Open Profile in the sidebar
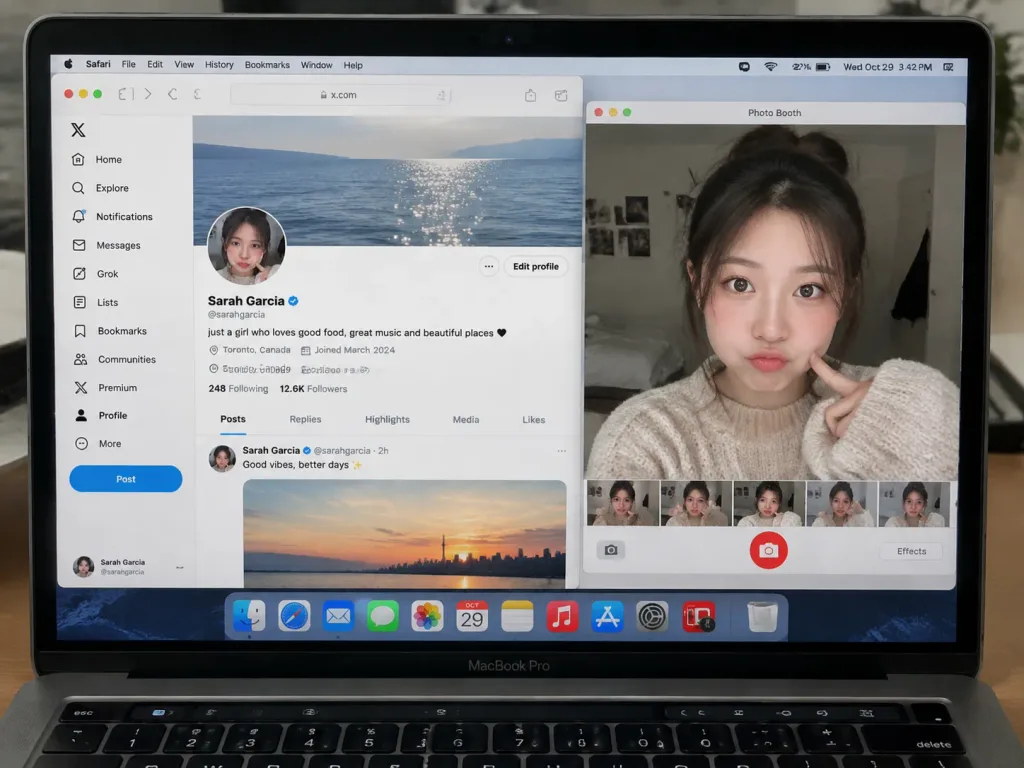This screenshot has height=768, width=1024. [x=100, y=415]
